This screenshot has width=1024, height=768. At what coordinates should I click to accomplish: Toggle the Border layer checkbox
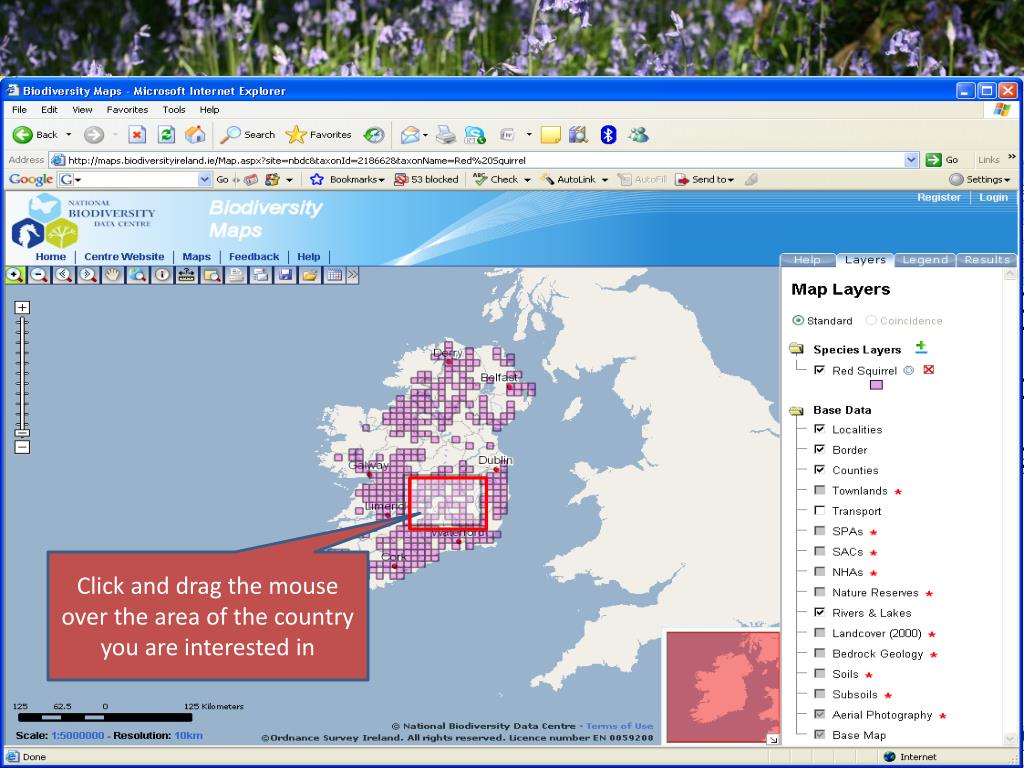pos(820,449)
